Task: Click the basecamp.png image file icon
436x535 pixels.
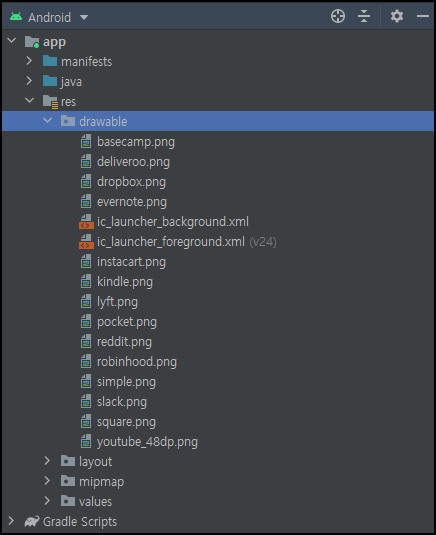Action: coord(86,141)
